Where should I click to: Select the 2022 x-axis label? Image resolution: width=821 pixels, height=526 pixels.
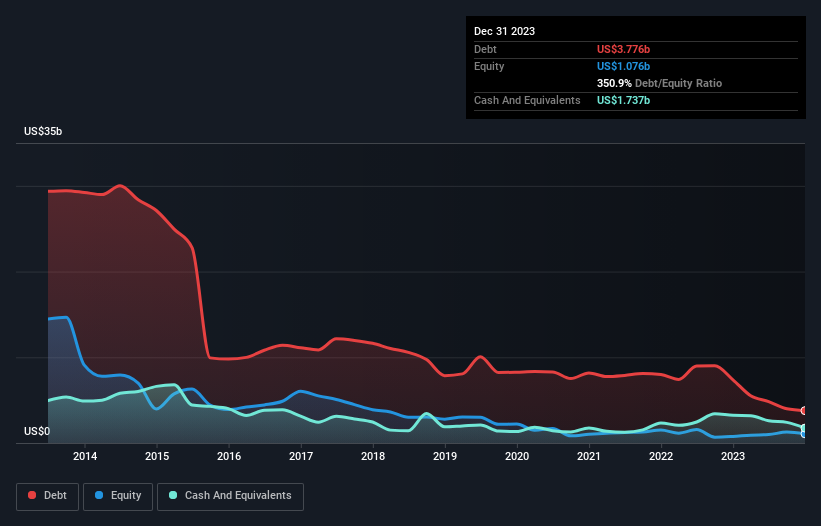pos(661,456)
